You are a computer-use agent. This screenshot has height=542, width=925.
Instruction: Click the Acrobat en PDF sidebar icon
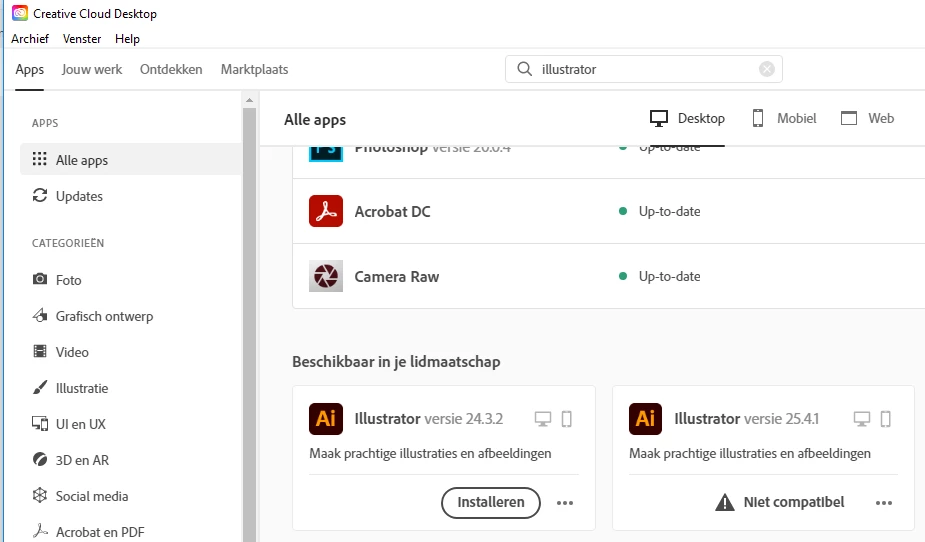(40, 531)
